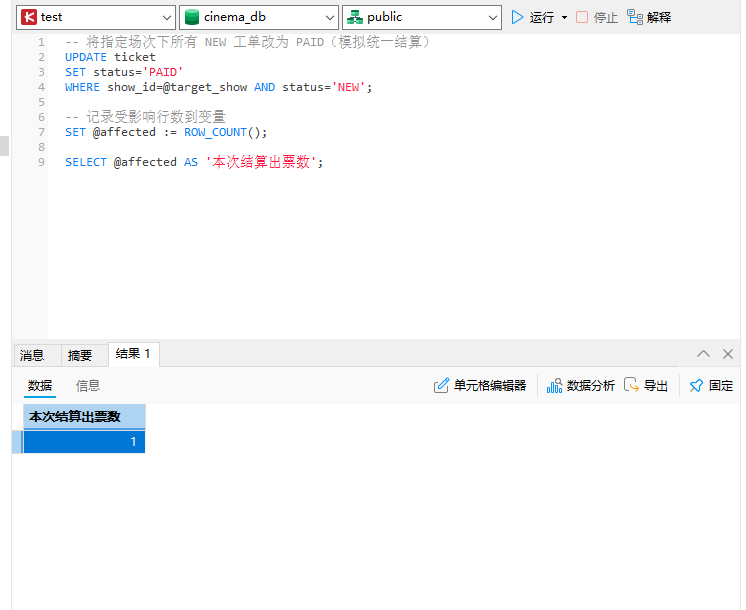The image size is (746, 610).
Task: Open the 单元格编辑器 cell editor
Action: click(479, 385)
